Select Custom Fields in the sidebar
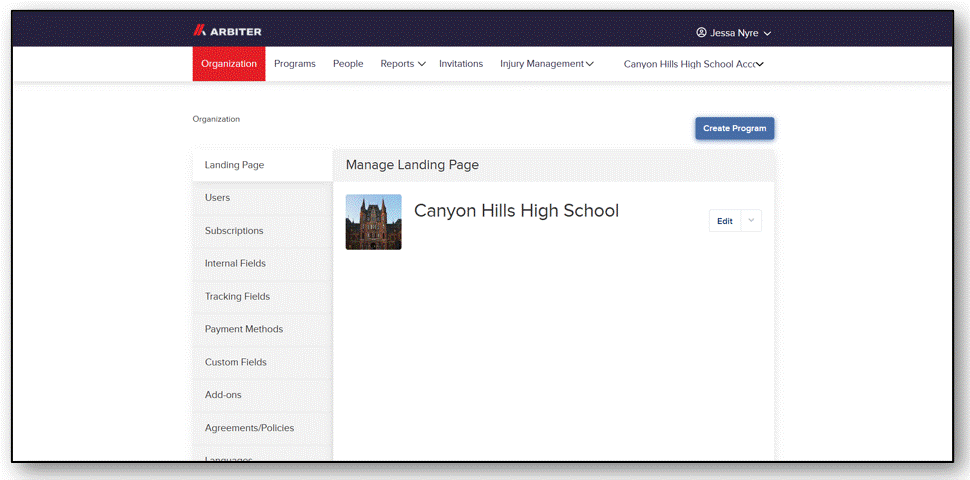This screenshot has width=970, height=480. [x=262, y=362]
